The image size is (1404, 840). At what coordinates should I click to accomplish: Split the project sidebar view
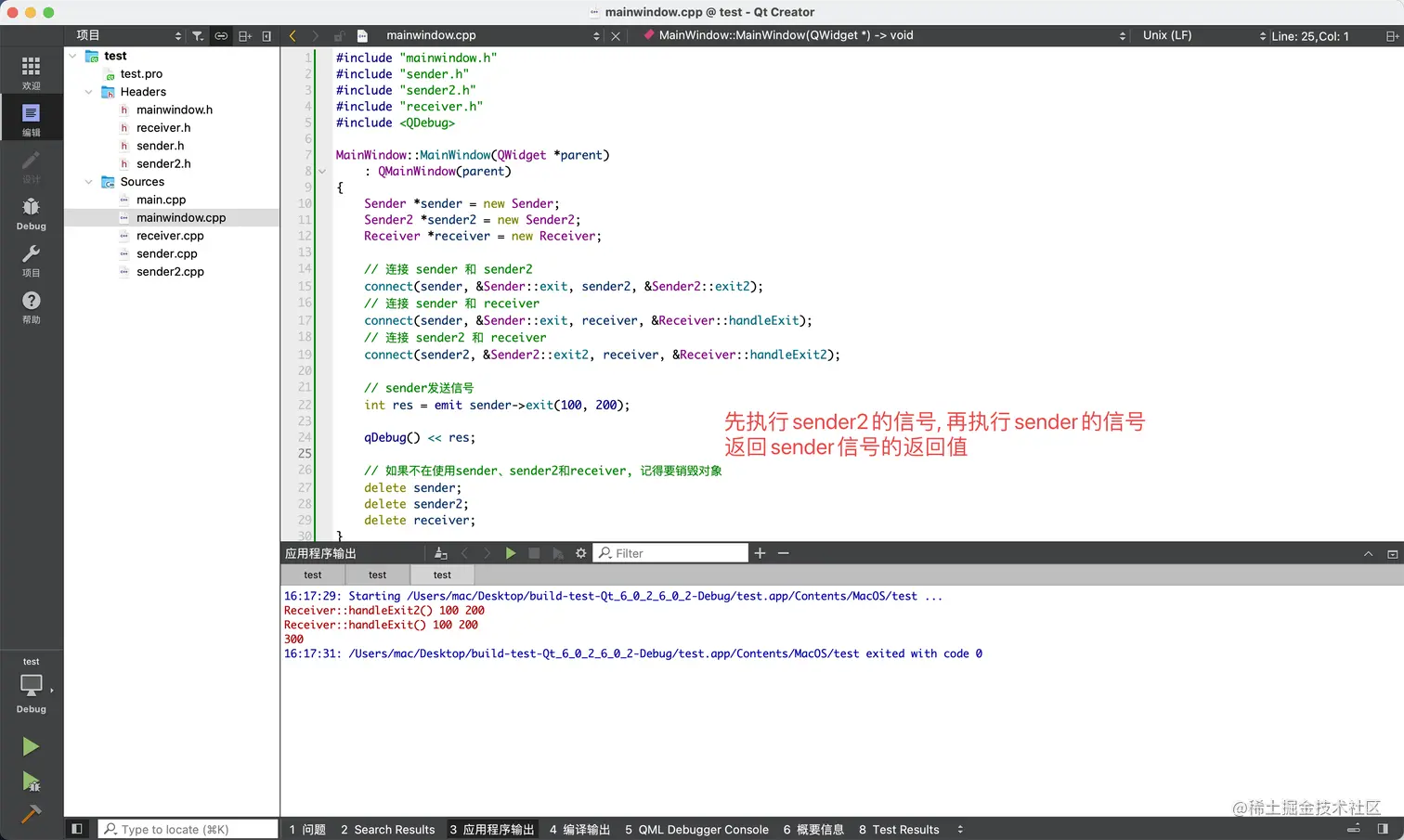tap(245, 36)
